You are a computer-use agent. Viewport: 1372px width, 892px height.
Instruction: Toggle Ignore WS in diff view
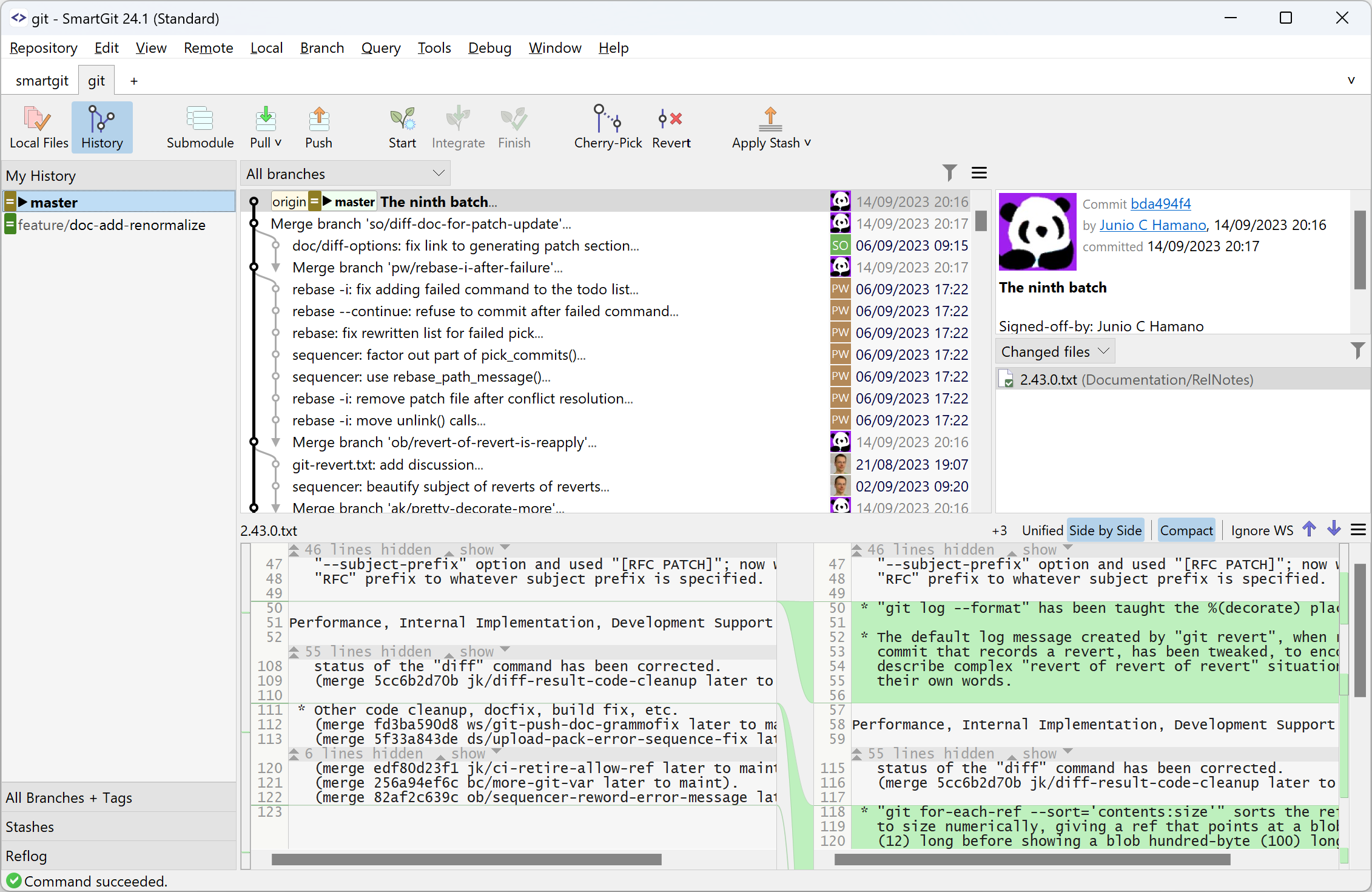click(1262, 530)
